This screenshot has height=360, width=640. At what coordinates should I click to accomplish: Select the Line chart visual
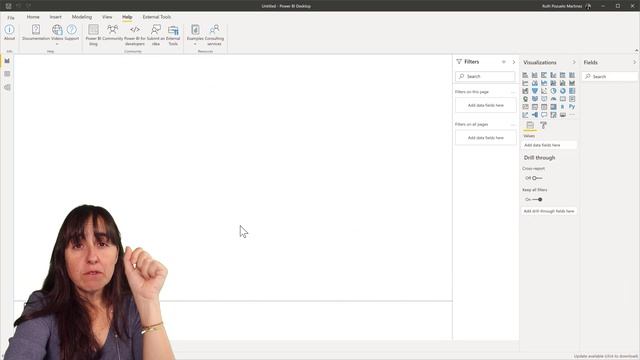coord(525,83)
